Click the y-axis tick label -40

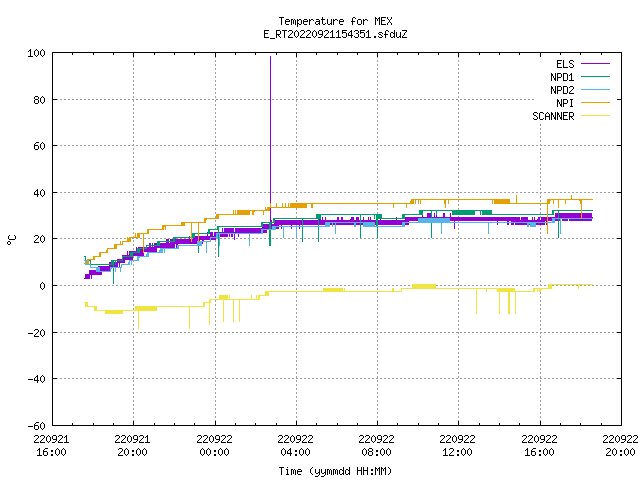point(36,379)
